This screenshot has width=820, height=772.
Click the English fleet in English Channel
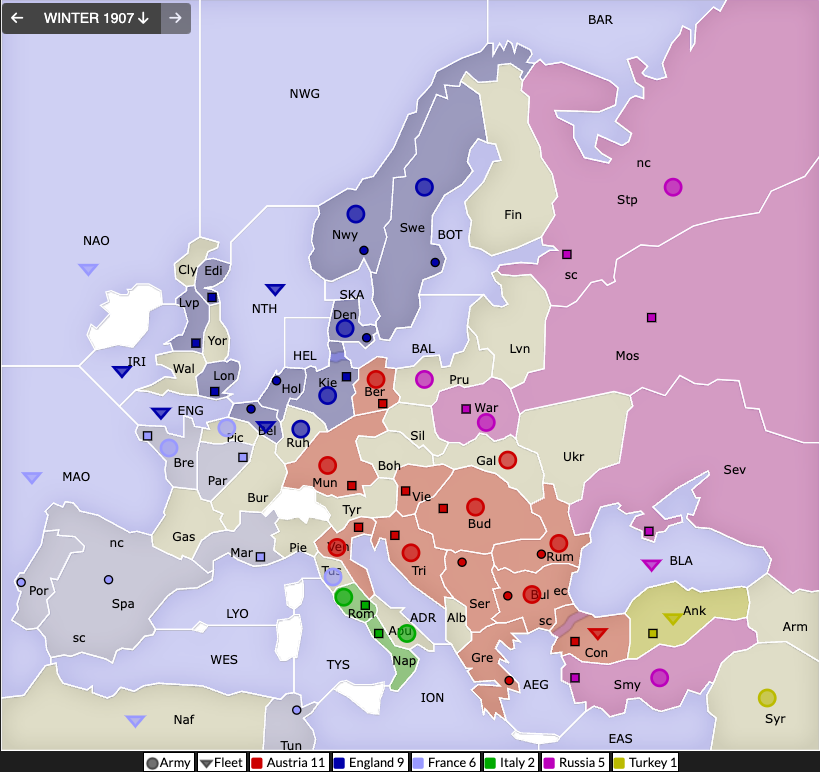point(161,413)
